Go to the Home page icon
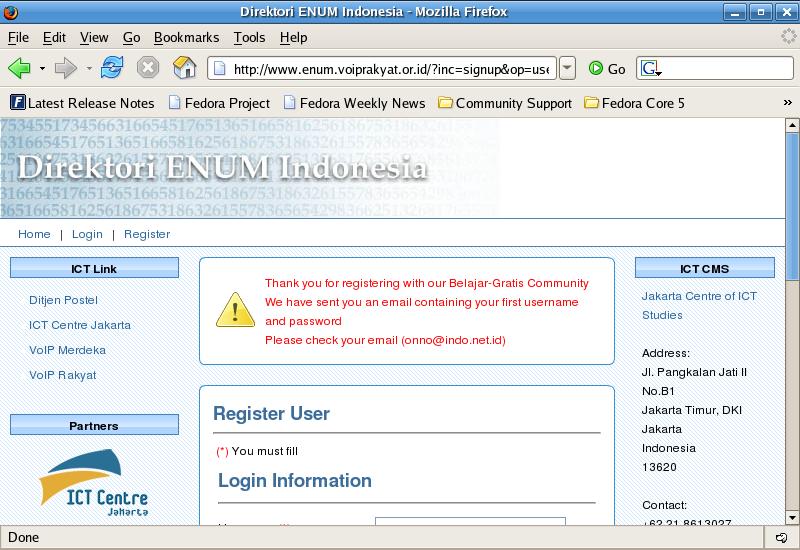This screenshot has width=800, height=550. pyautogui.click(x=184, y=69)
